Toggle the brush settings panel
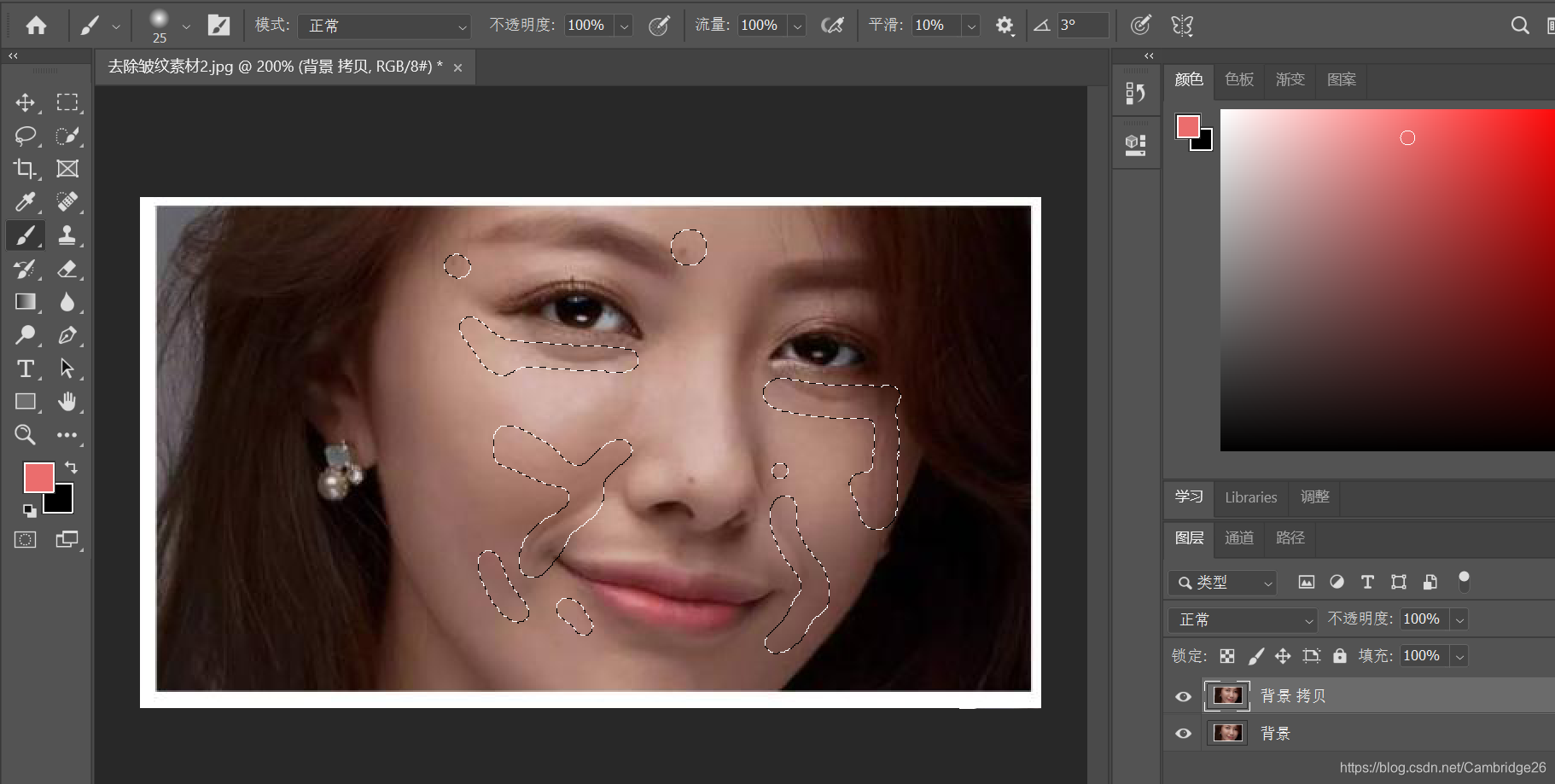 point(218,26)
